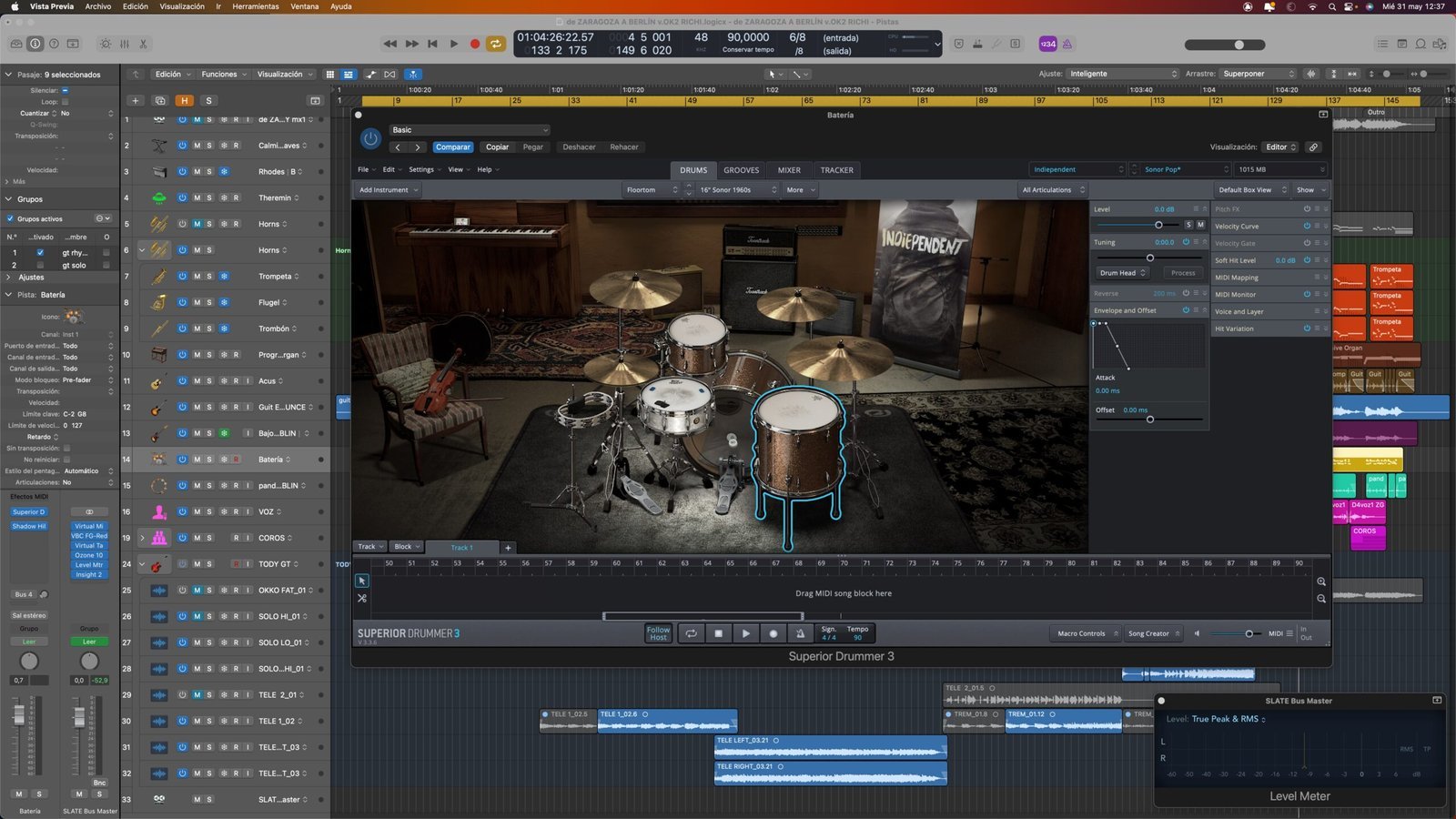Click the Comparar button
Viewport: 1456px width, 819px height.
coord(452,147)
